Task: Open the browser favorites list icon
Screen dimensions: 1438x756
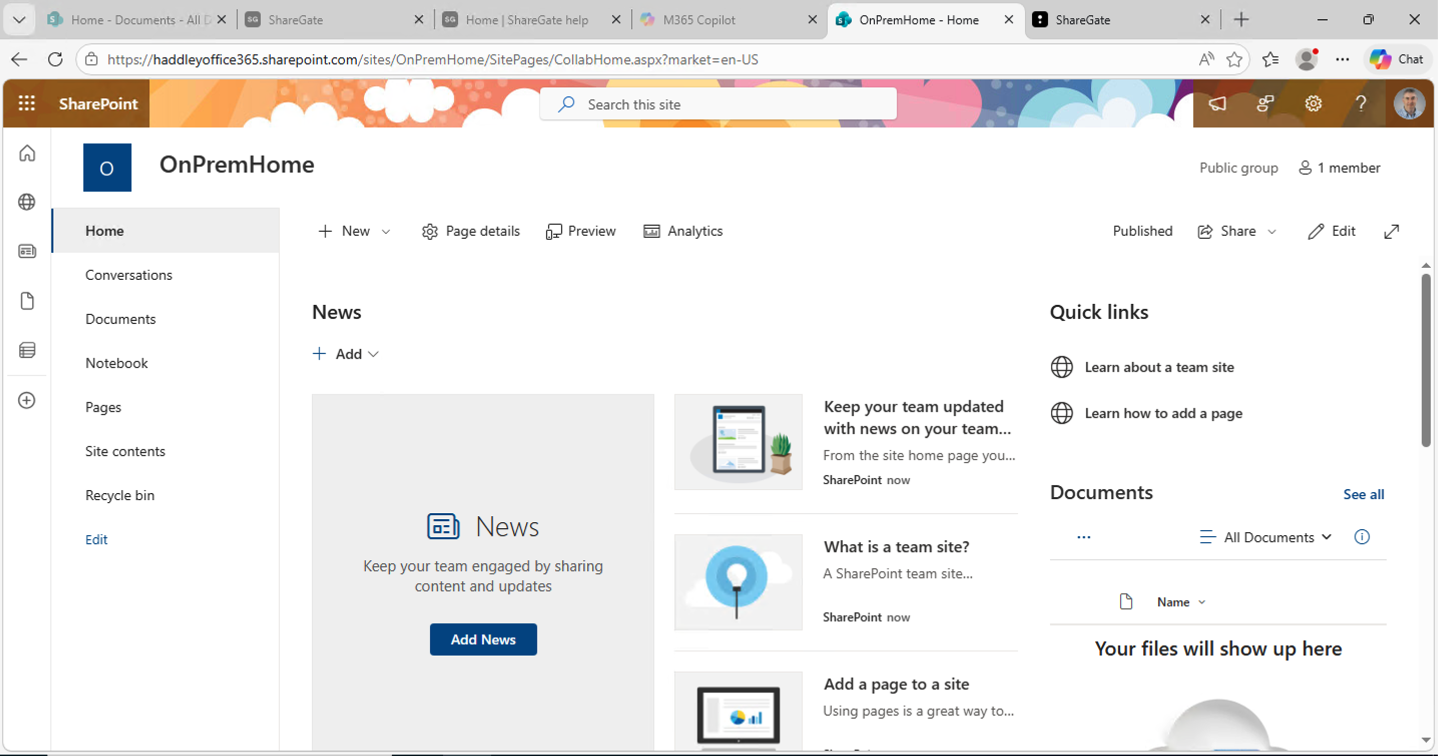Action: [1270, 59]
